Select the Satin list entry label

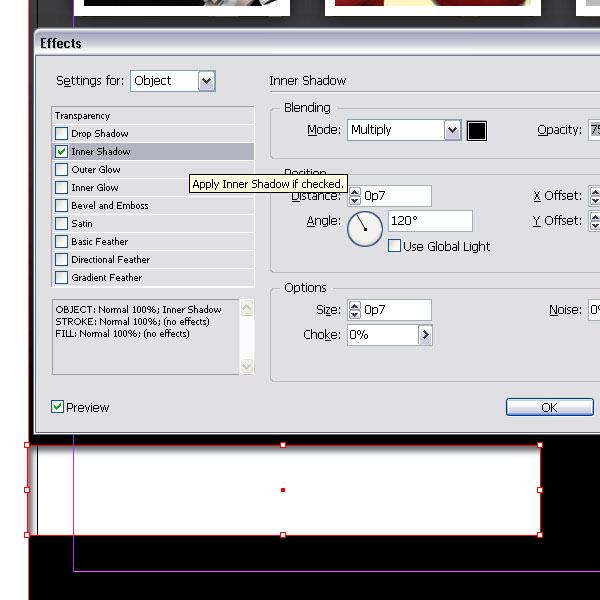[82, 223]
